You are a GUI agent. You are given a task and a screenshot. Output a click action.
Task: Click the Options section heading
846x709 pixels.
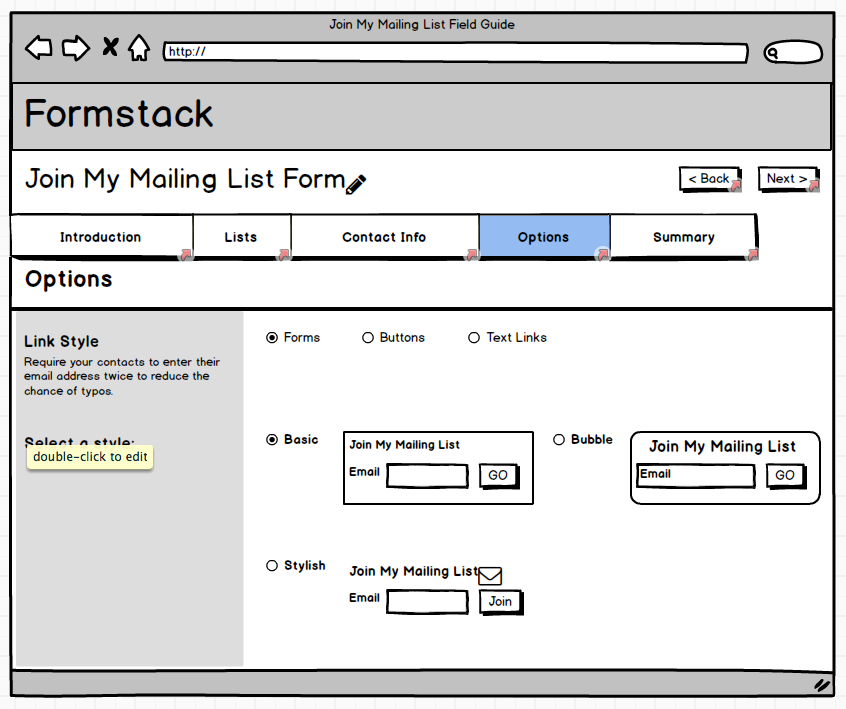[x=69, y=279]
